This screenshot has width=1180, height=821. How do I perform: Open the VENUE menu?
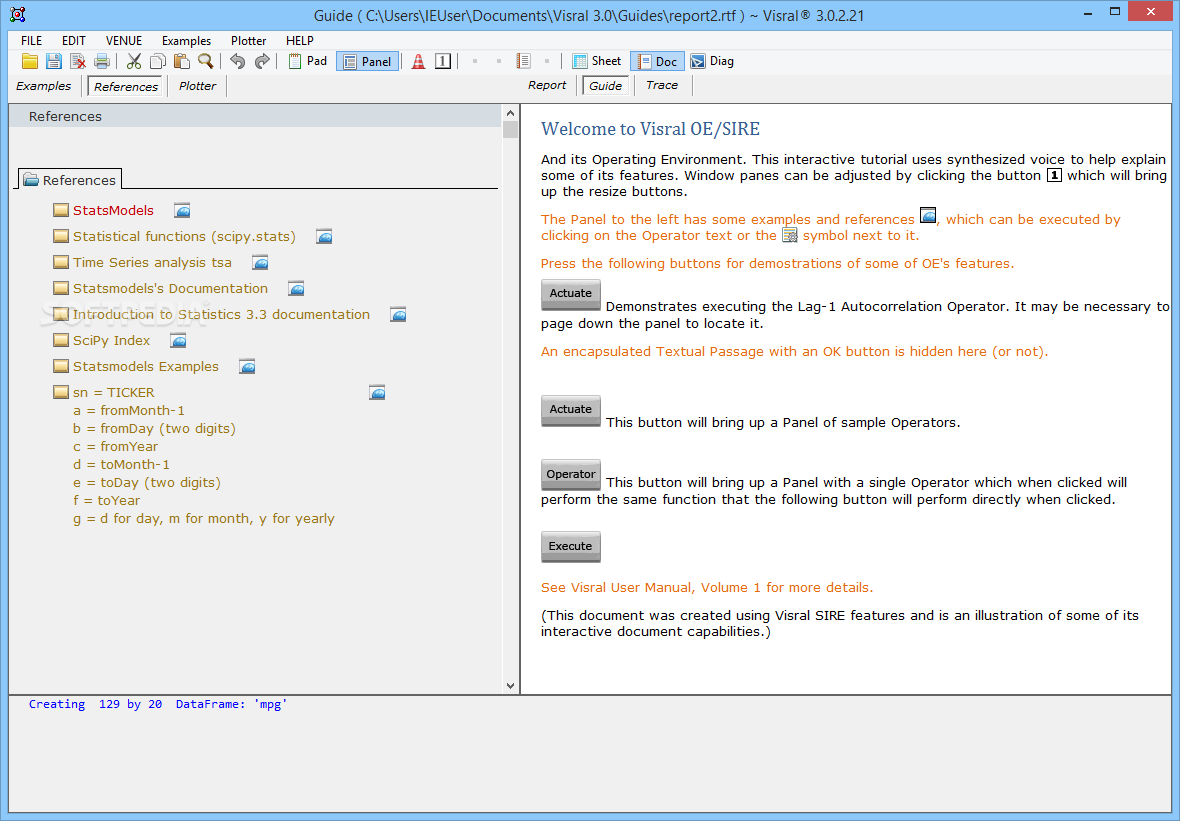pyautogui.click(x=123, y=41)
